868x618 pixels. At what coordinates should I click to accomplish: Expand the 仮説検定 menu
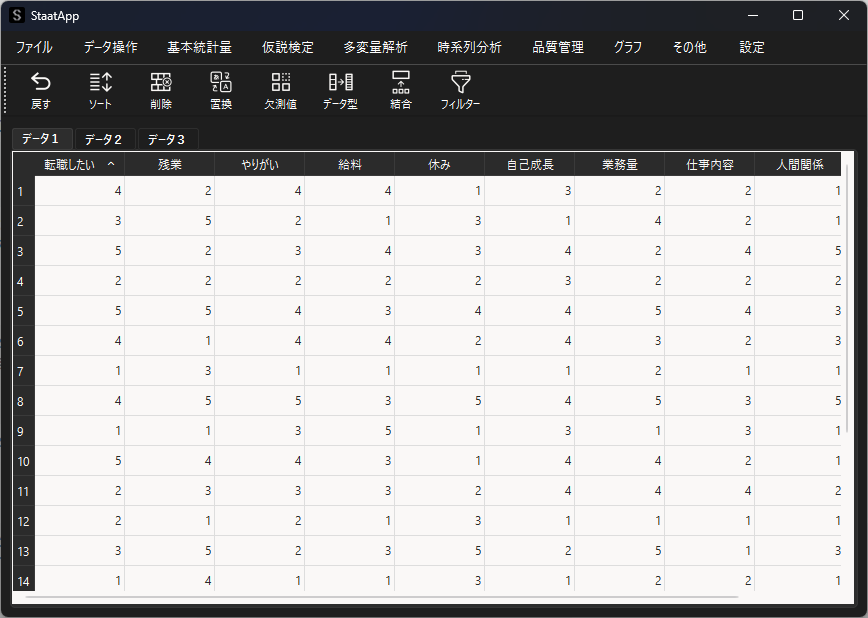(287, 47)
